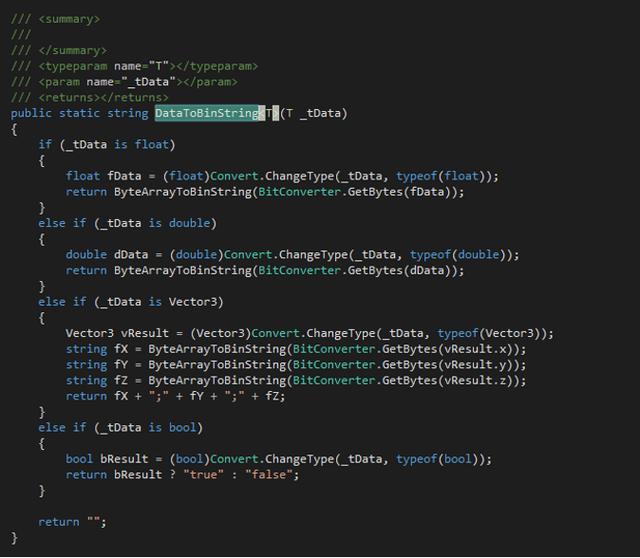This screenshot has height=558, width=640.
Task: Click the "false" string literal
Action: (x=269, y=475)
